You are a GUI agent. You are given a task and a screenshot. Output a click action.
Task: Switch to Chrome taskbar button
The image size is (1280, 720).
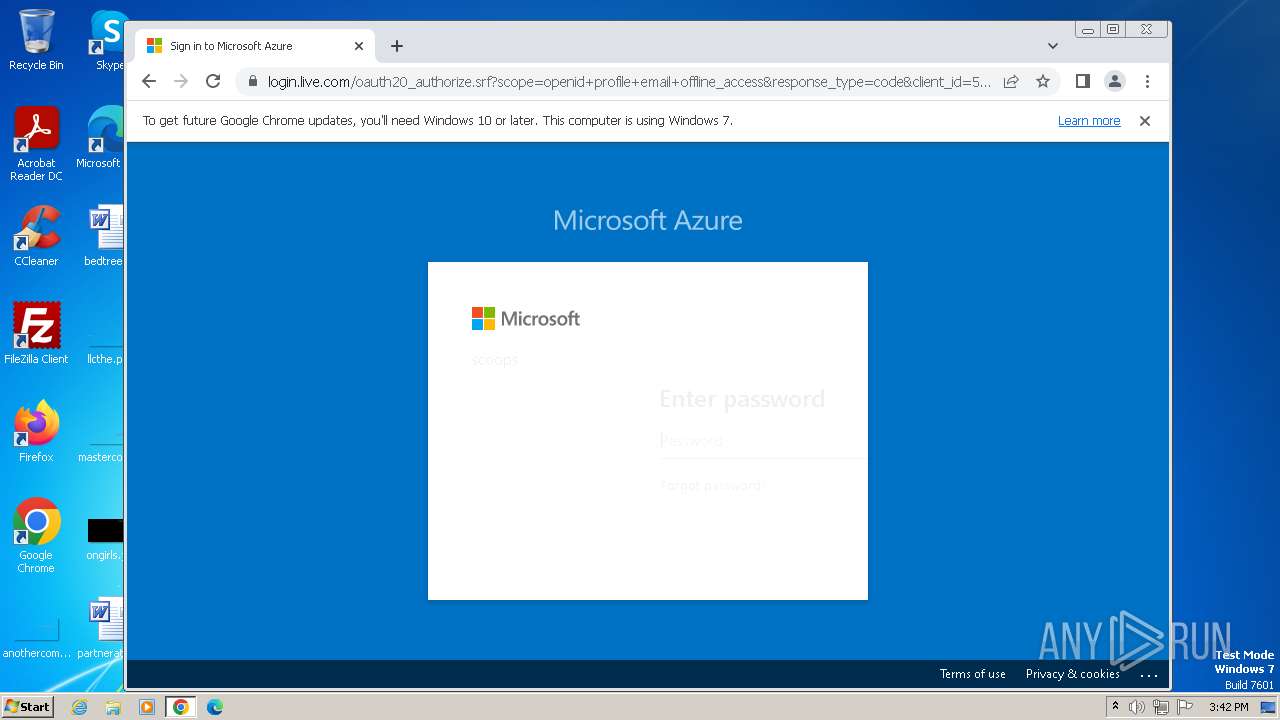(x=180, y=707)
